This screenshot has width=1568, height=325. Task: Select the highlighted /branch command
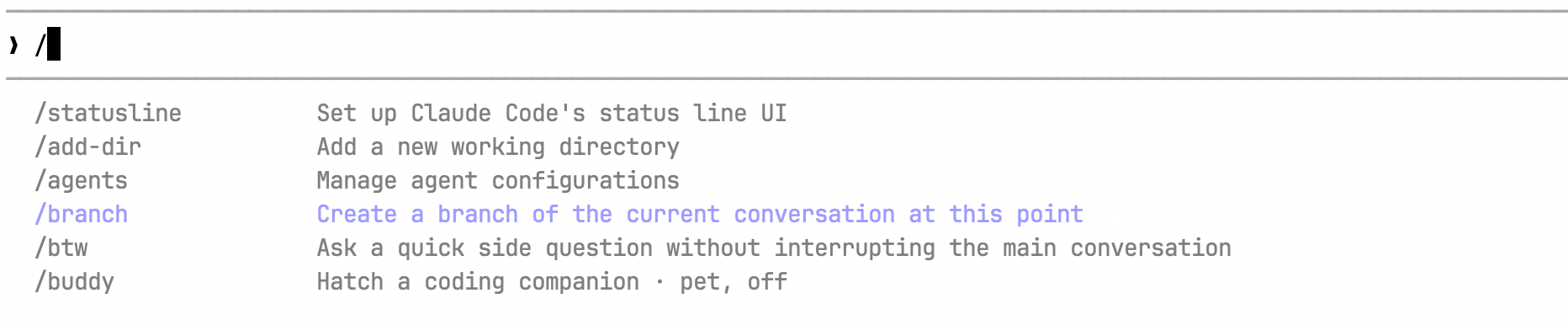[x=81, y=214]
